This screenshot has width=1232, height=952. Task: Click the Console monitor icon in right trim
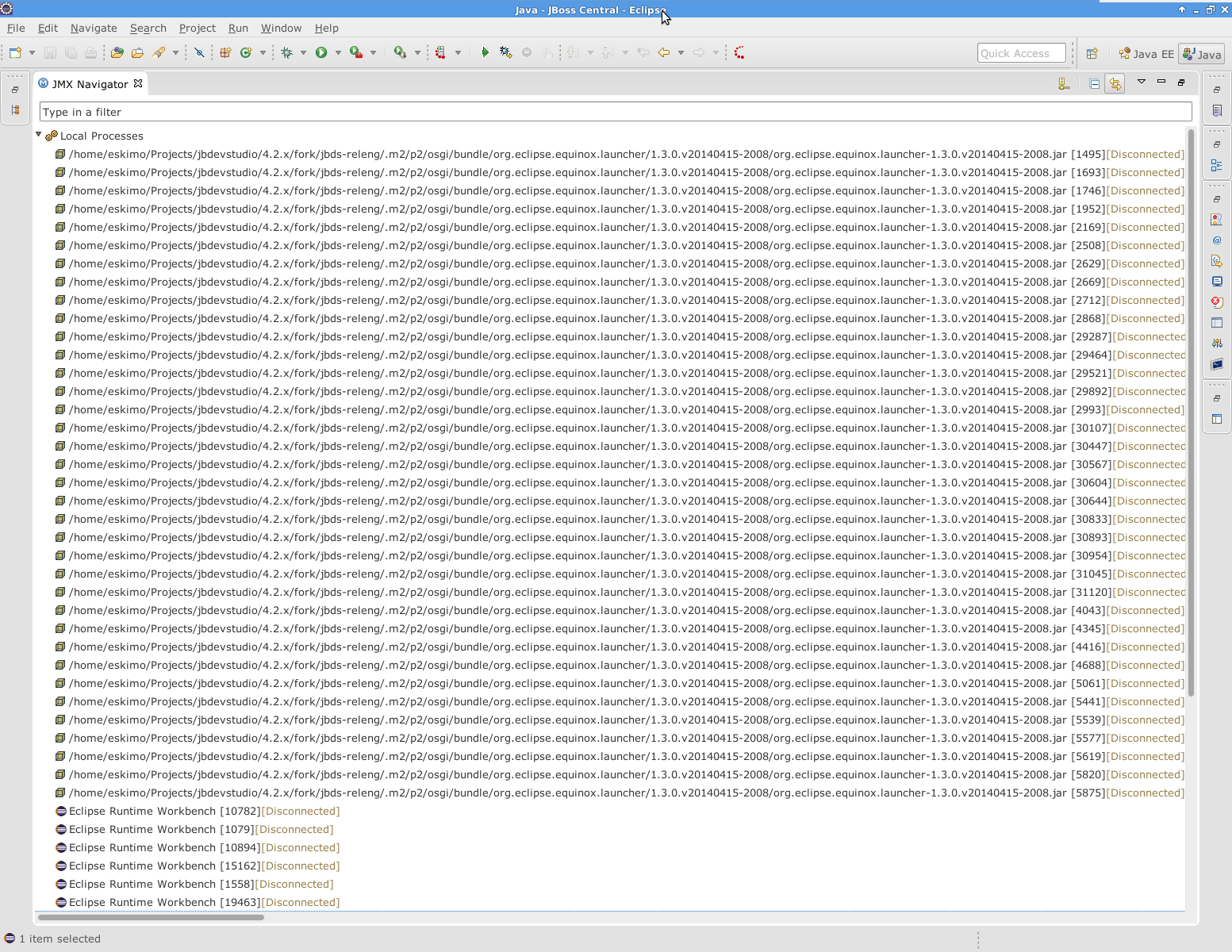point(1217,282)
